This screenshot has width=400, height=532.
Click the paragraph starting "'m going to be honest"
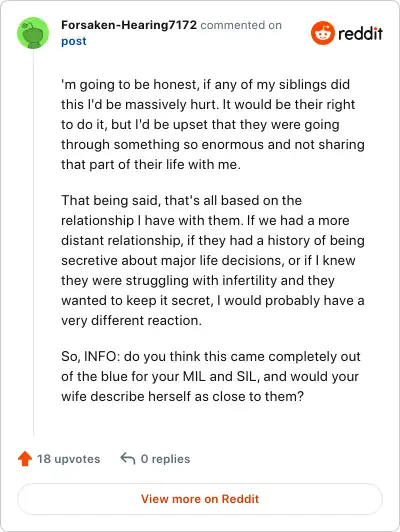213,125
